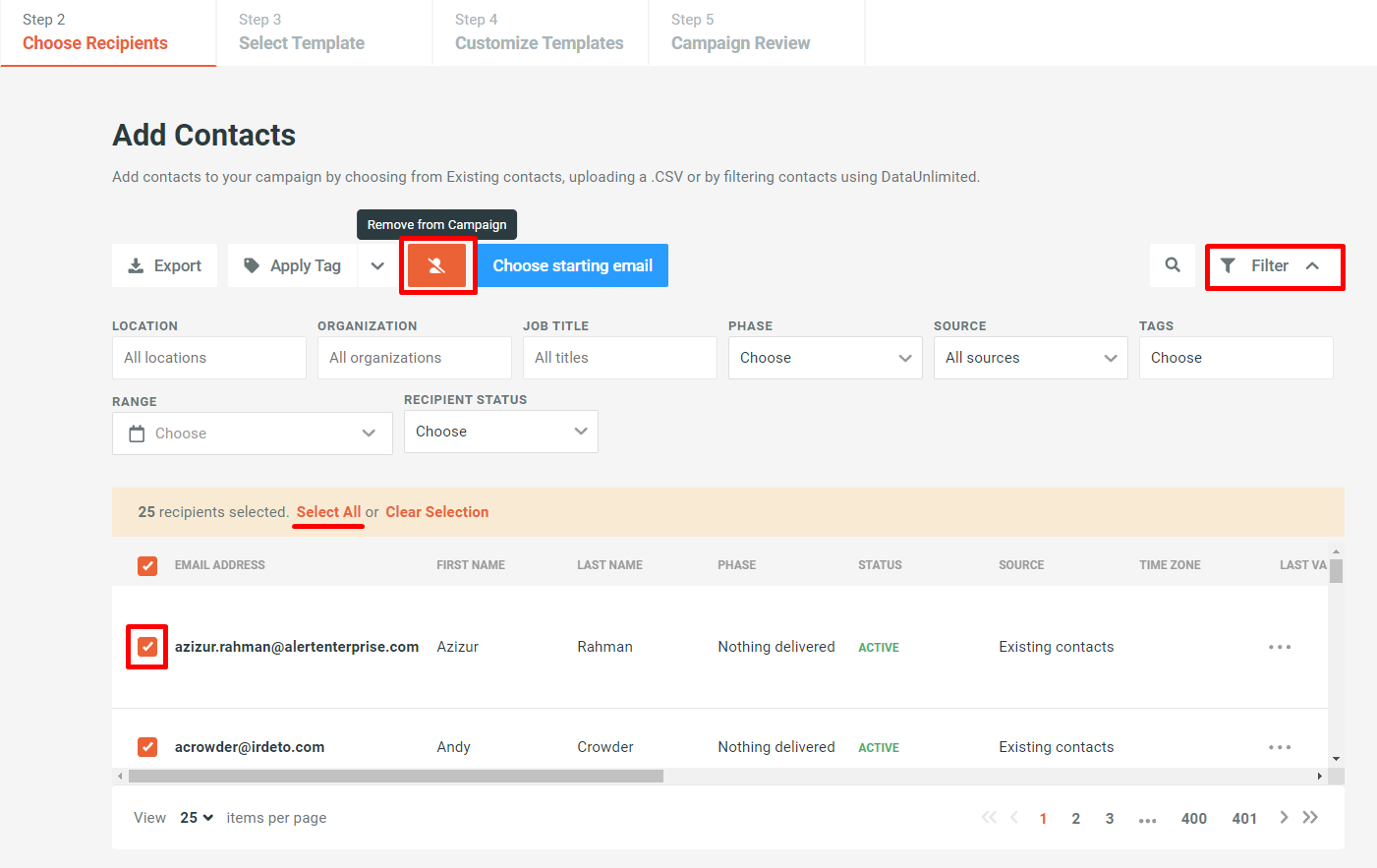This screenshot has width=1377, height=868.
Task: Open the calendar icon in the Range field
Action: 138,433
